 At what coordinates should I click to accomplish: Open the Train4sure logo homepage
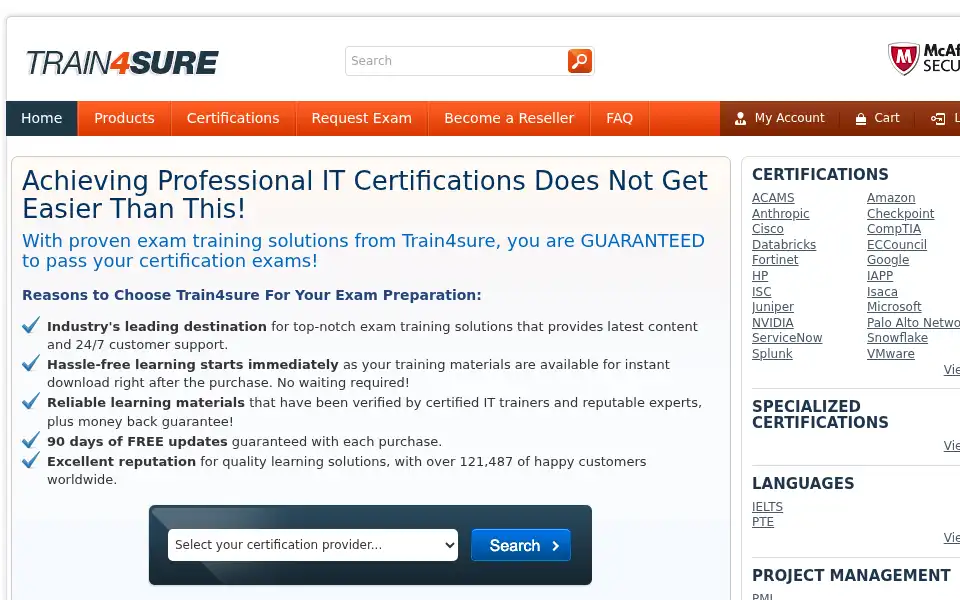(x=122, y=62)
